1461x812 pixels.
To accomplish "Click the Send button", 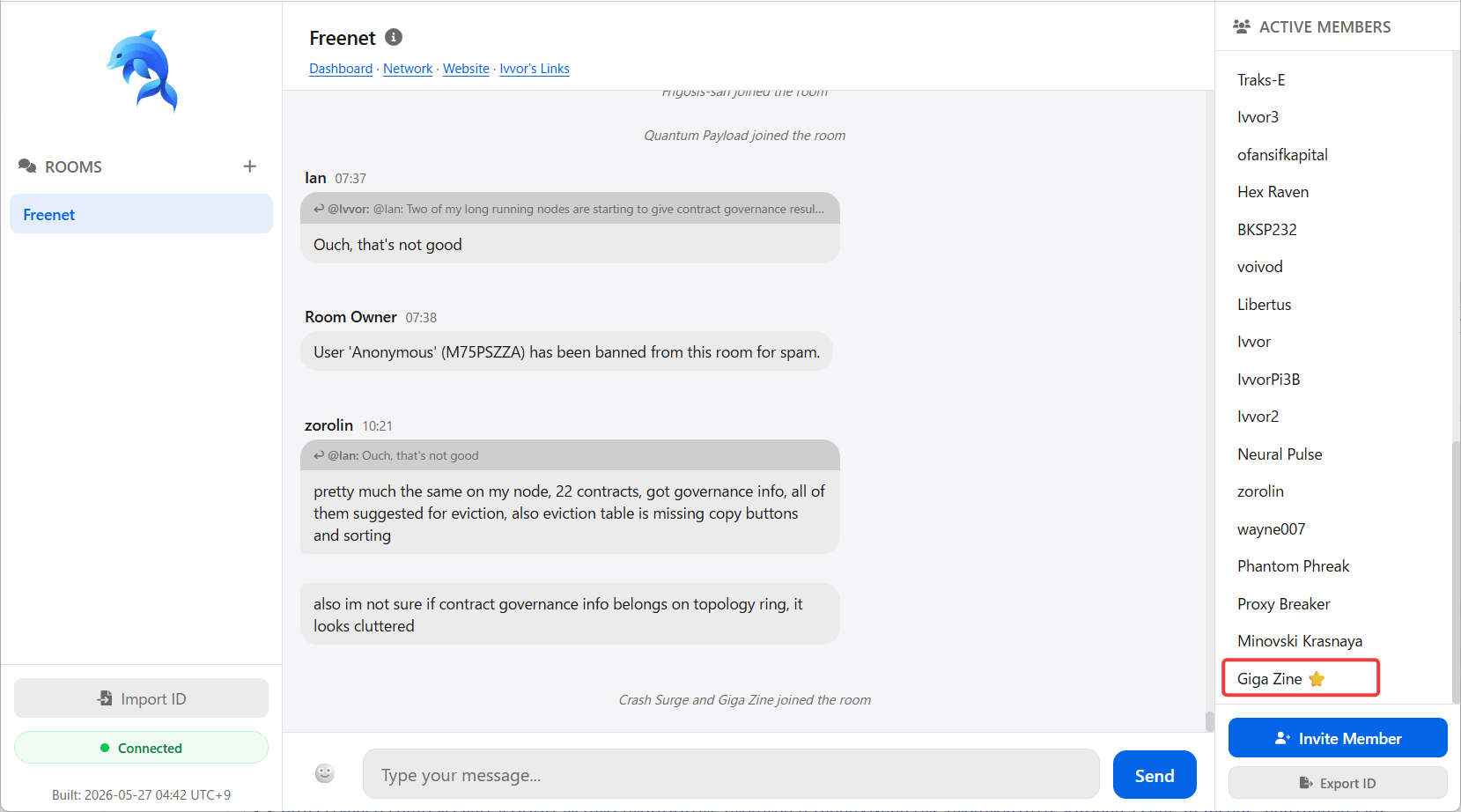I will click(x=1155, y=775).
